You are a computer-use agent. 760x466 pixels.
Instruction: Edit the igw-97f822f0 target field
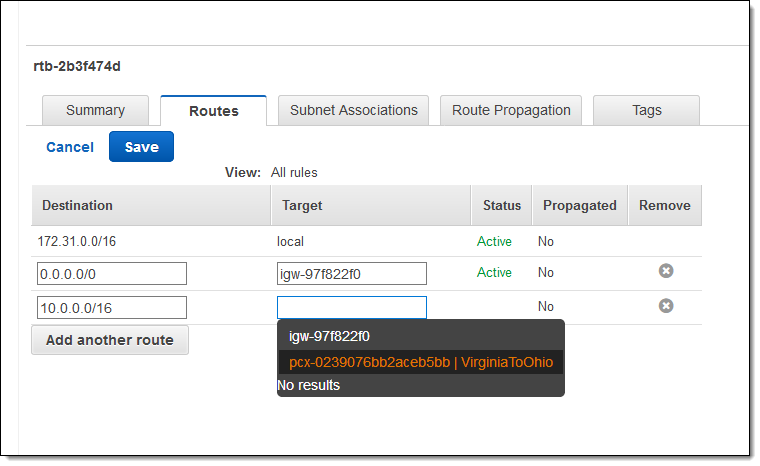click(x=351, y=273)
